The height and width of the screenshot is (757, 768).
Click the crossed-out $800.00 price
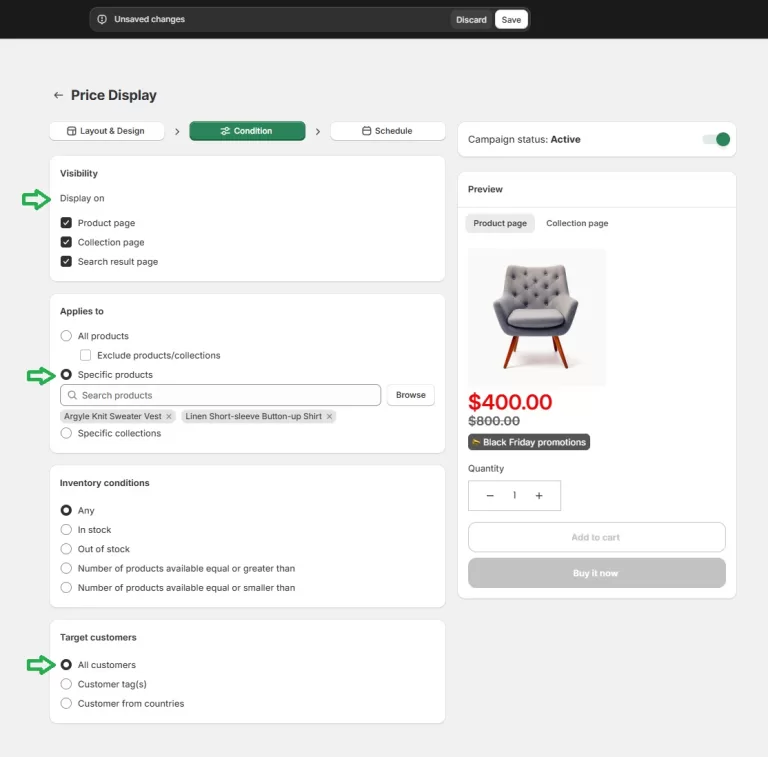494,421
